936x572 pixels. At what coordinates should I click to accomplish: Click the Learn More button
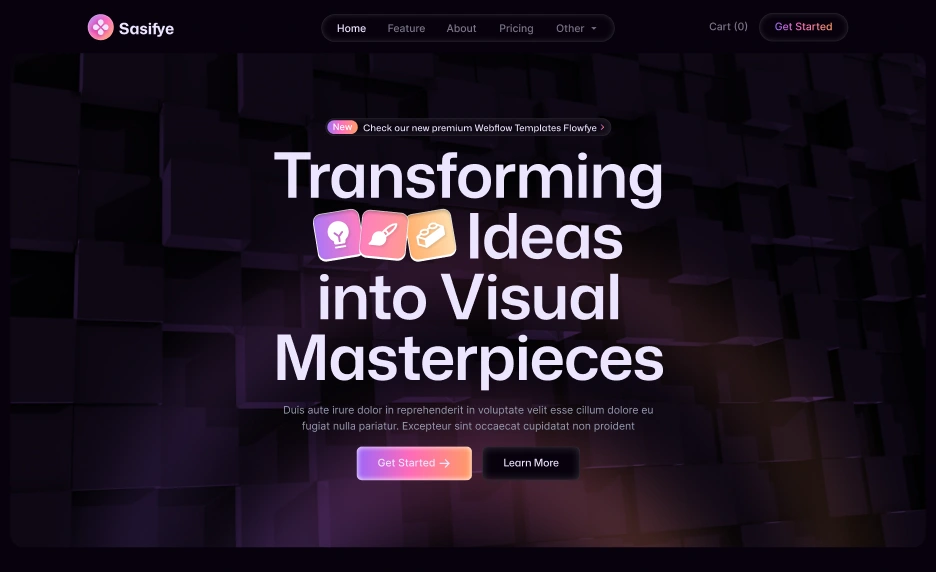[x=531, y=463]
